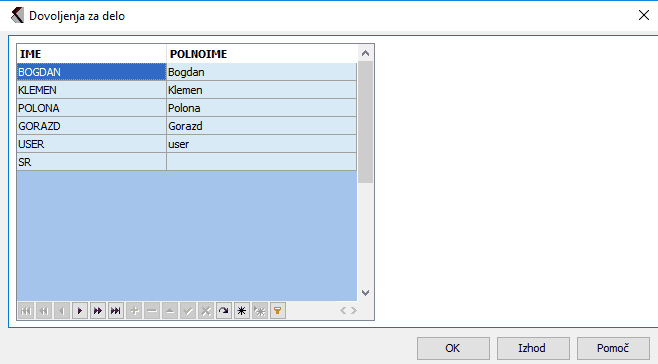Click the app logo in title bar
The image size is (658, 364).
pyautogui.click(x=17, y=16)
